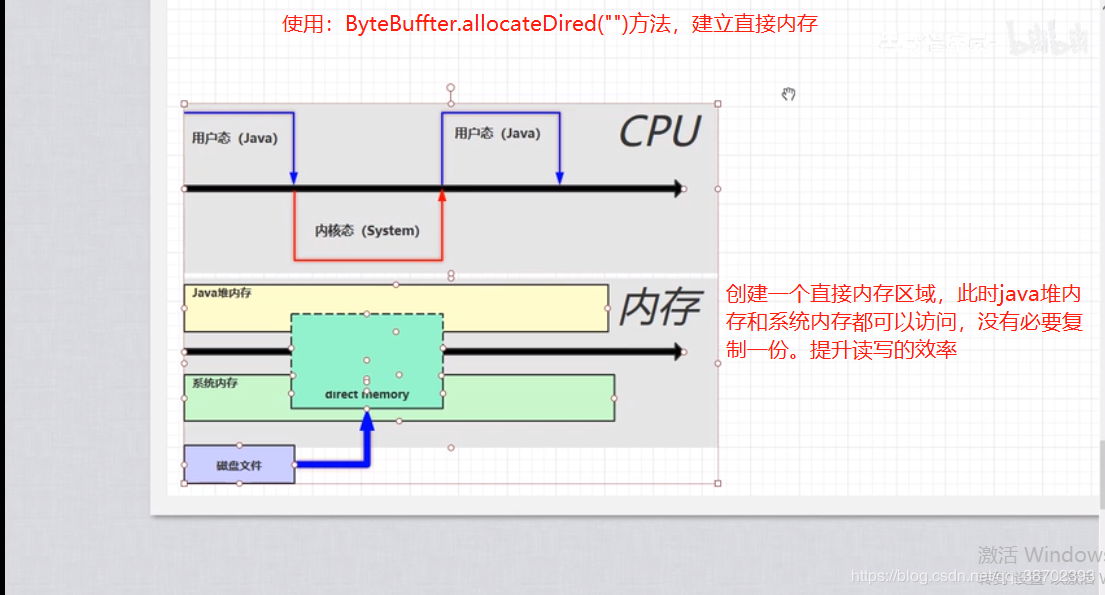Click the bottom-left corner selection handle
The height and width of the screenshot is (595, 1105).
(183, 484)
